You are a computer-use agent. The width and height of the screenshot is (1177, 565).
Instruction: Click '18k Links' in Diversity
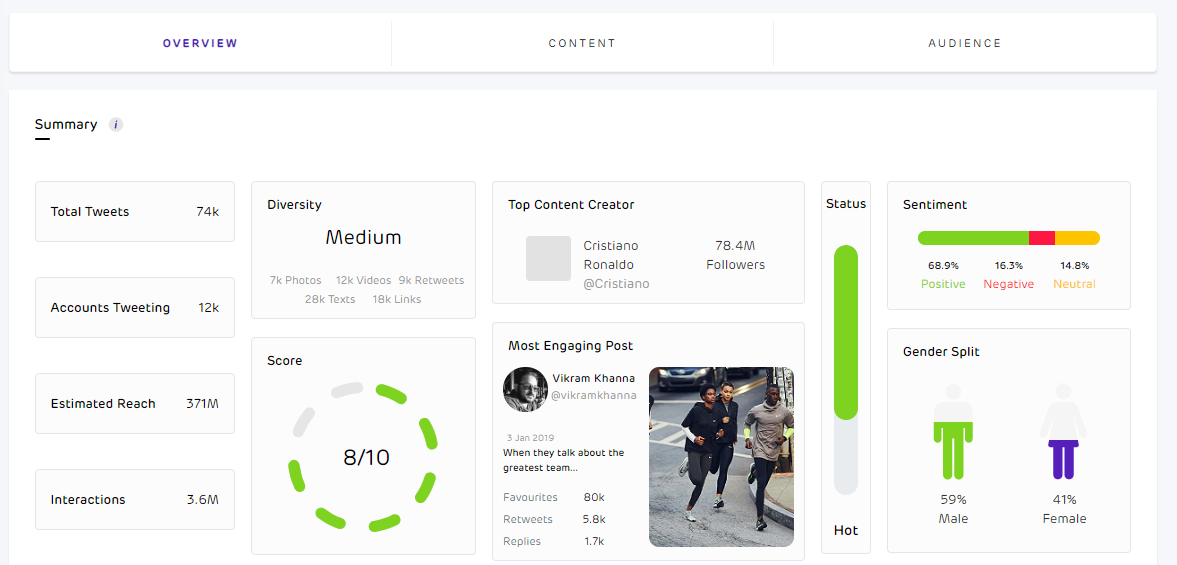tap(397, 299)
